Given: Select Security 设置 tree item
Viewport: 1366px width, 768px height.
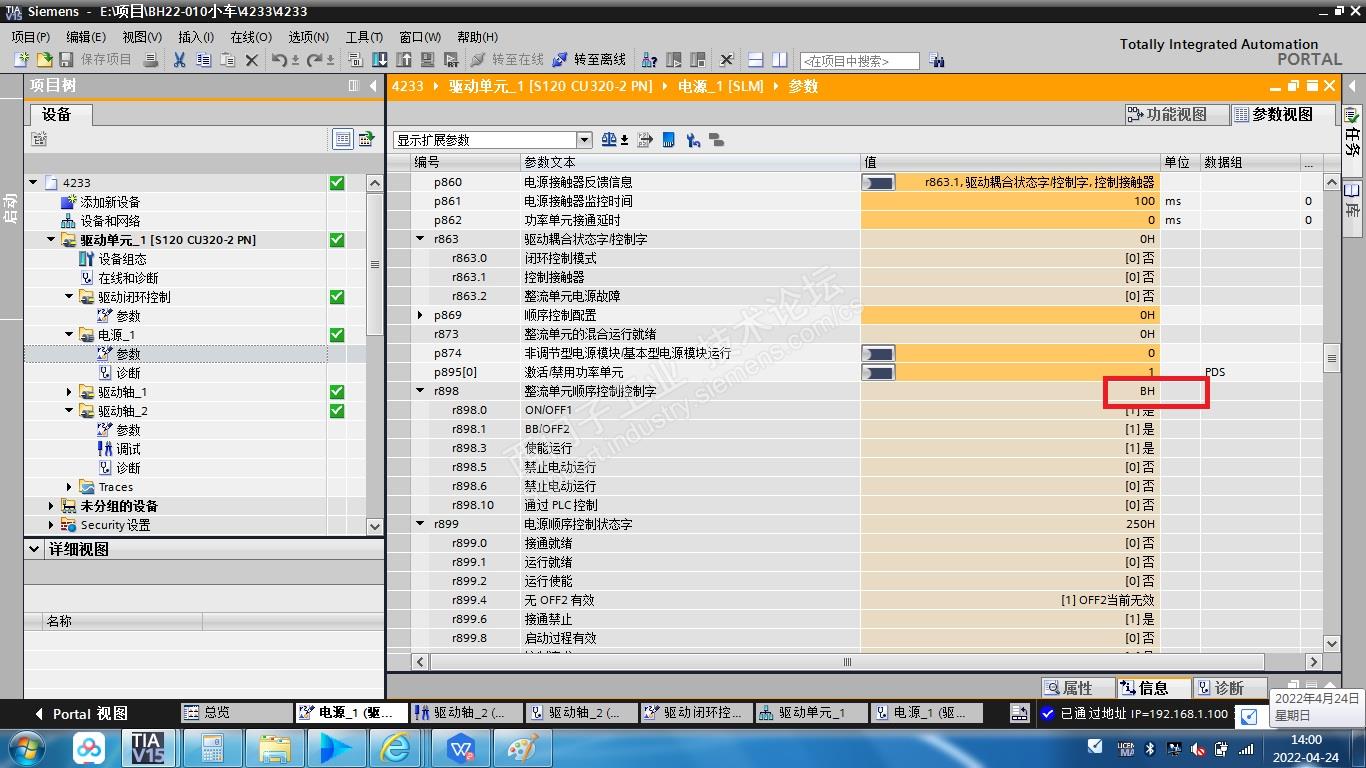Looking at the screenshot, I should coord(115,525).
